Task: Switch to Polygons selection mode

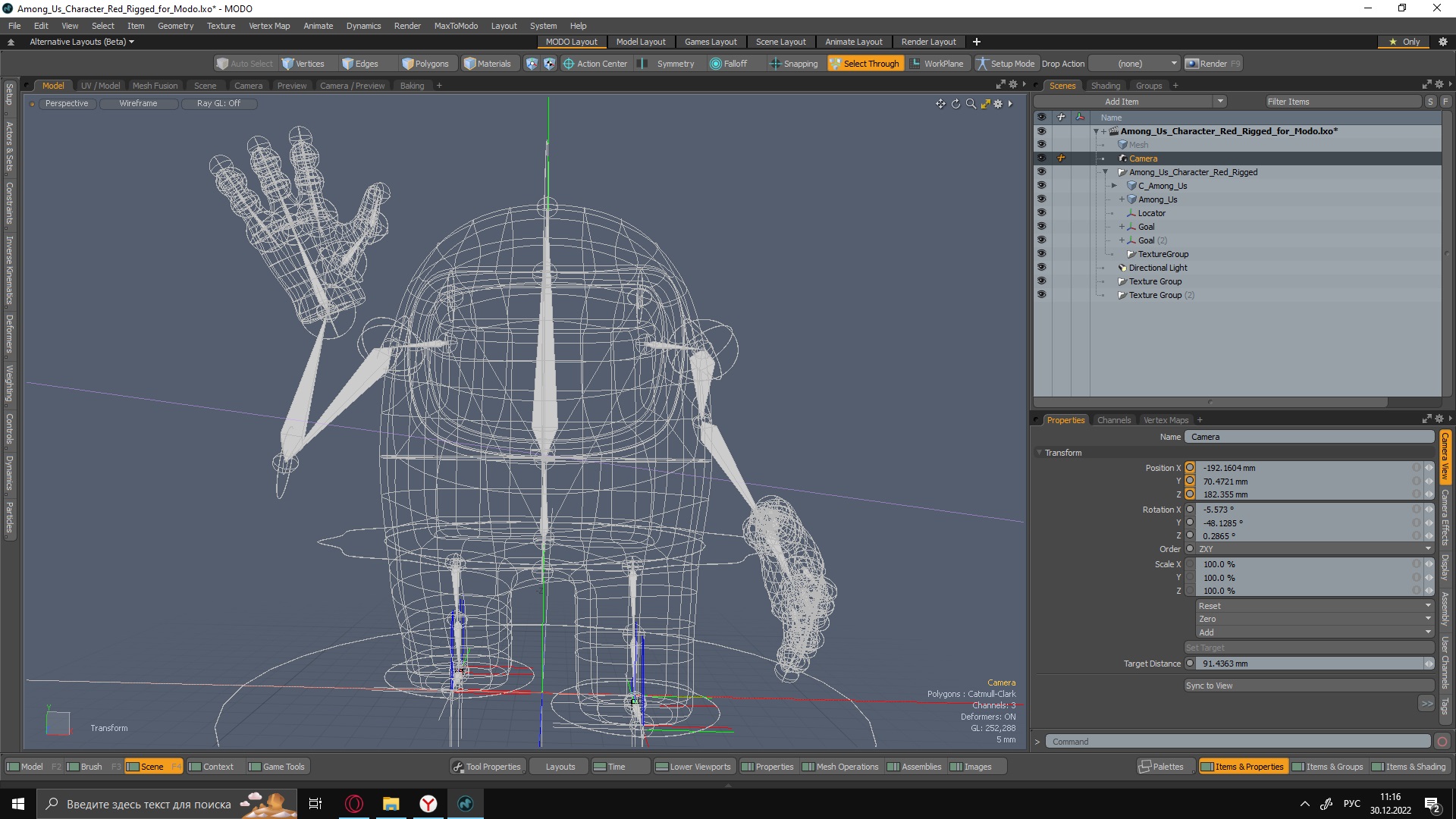Action: coord(425,64)
